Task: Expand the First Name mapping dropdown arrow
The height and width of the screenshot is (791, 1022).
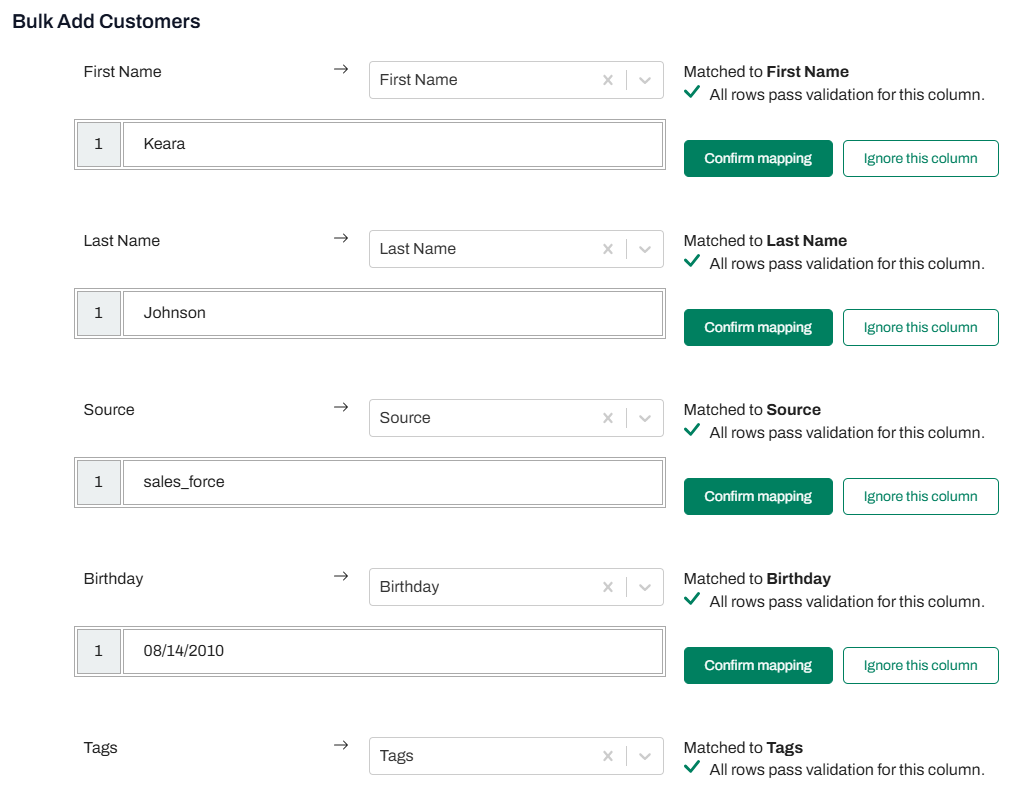Action: pos(645,80)
